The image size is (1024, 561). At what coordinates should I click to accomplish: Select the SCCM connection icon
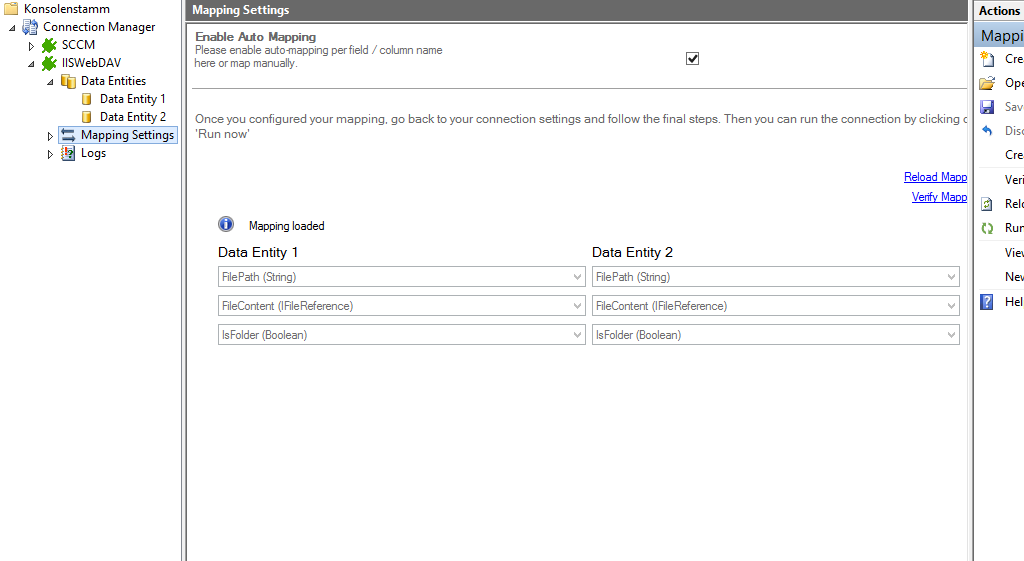[x=49, y=45]
